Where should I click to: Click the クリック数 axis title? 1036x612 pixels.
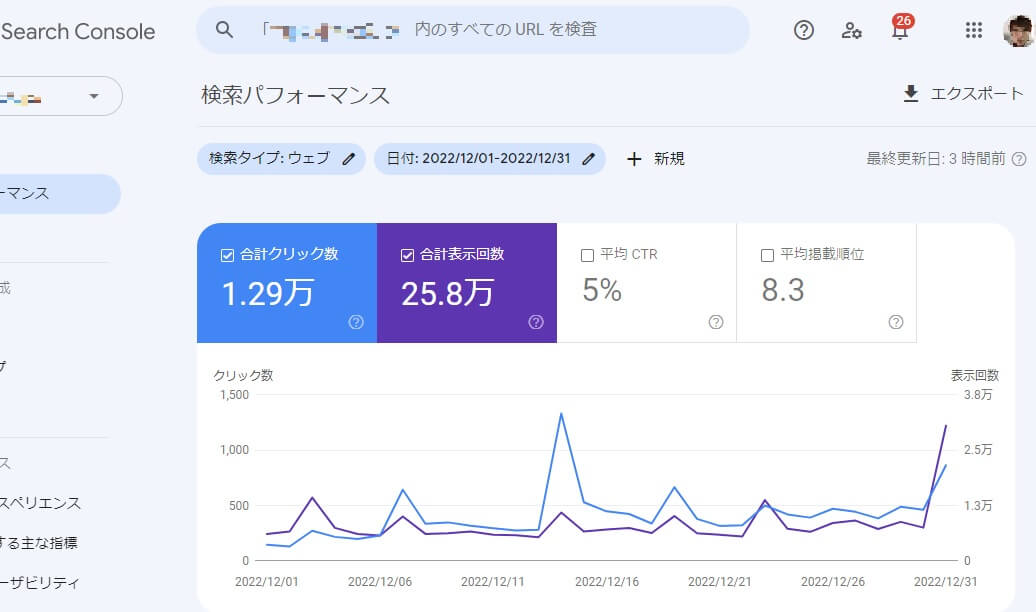[243, 375]
